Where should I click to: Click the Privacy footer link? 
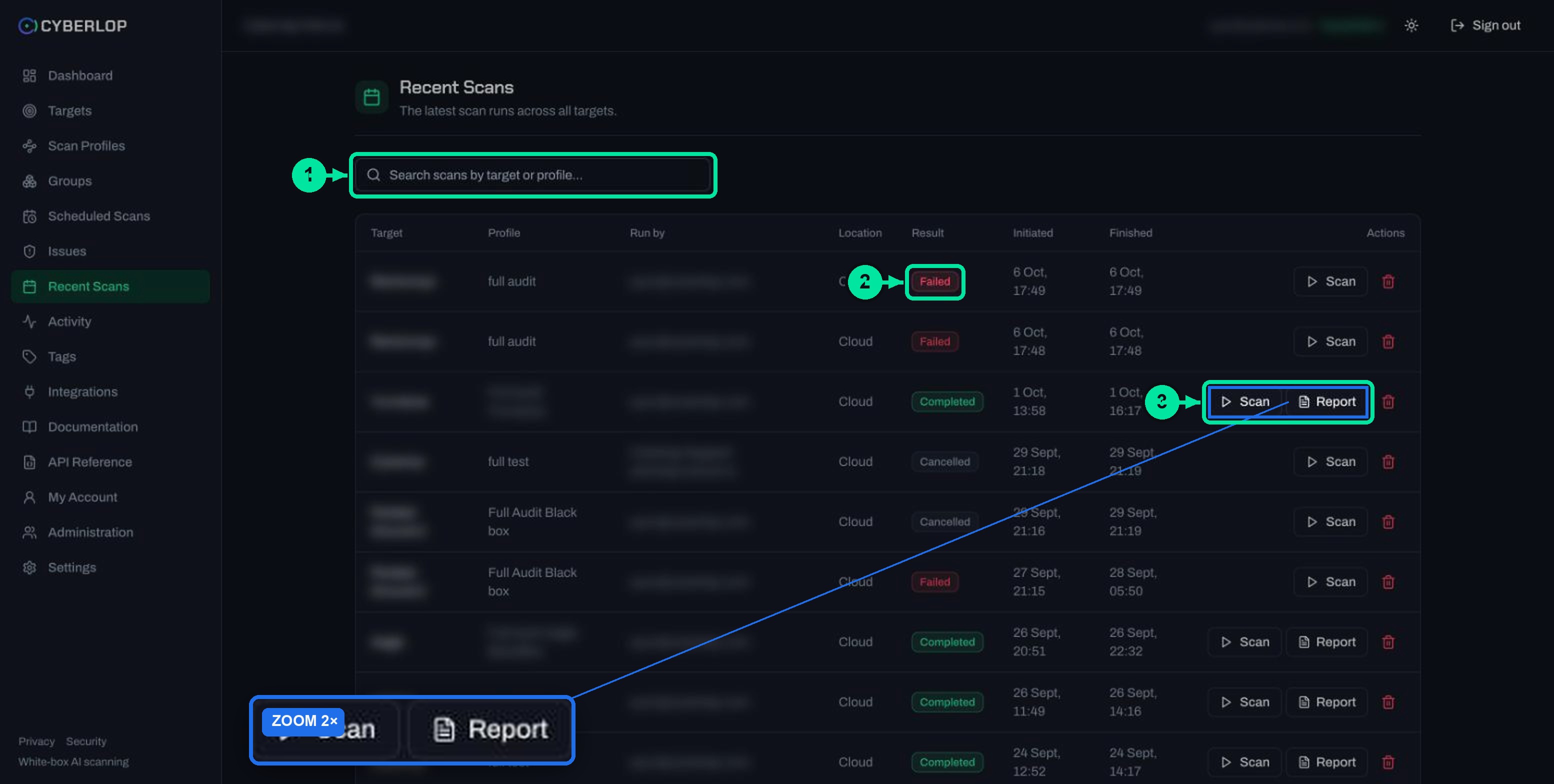click(36, 741)
